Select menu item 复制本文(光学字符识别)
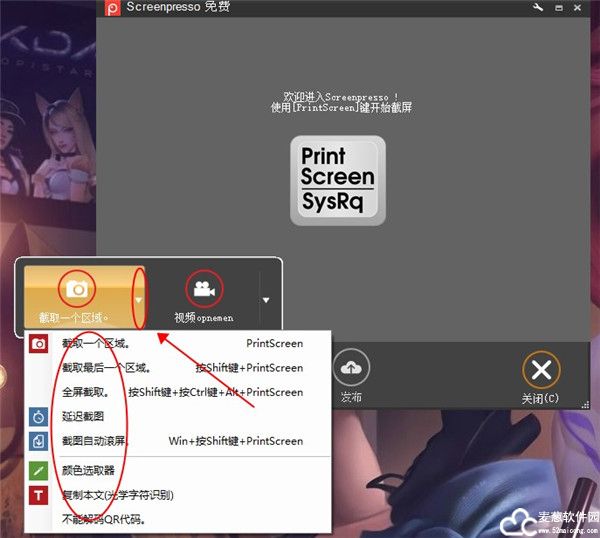600x538 pixels. point(178,495)
